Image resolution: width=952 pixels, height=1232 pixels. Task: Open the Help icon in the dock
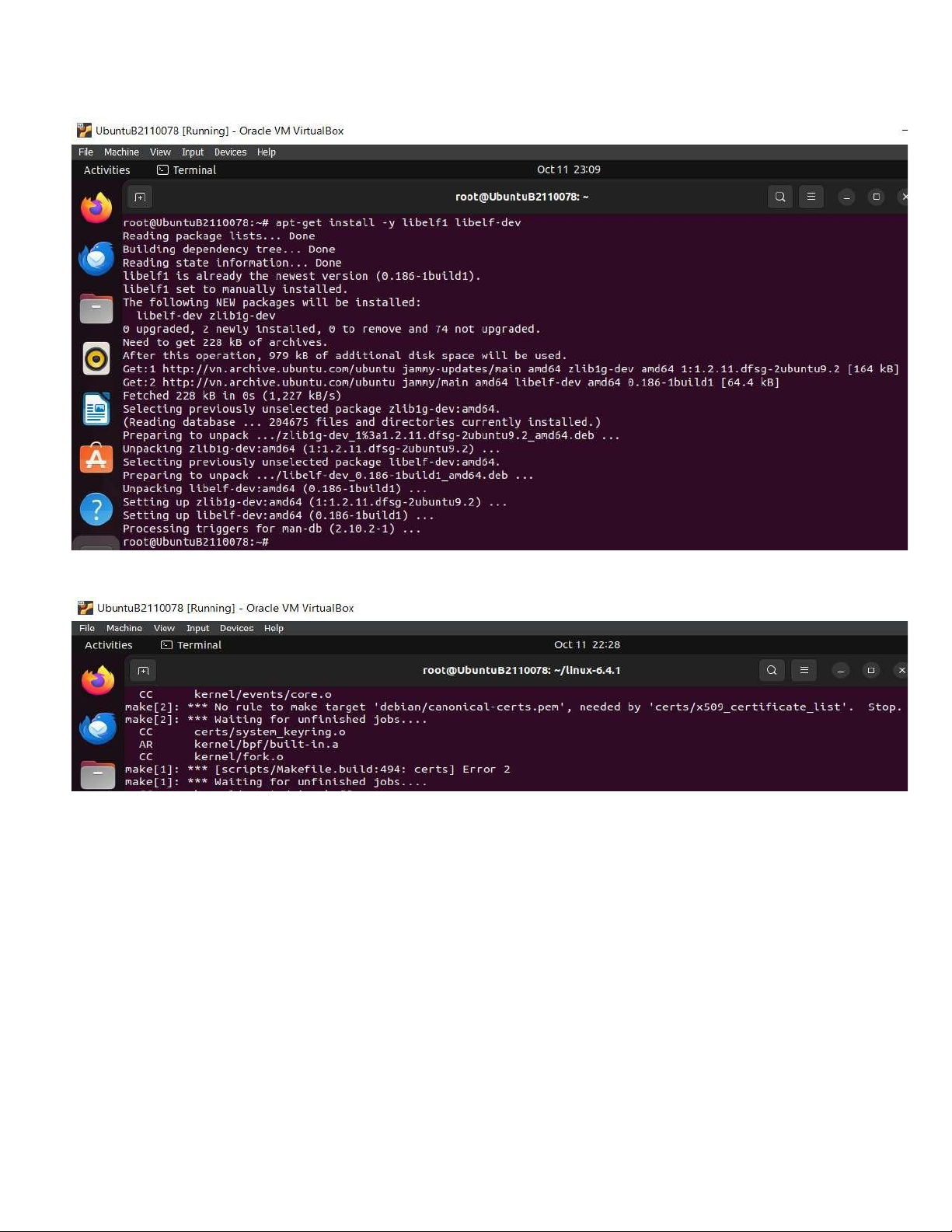click(x=96, y=509)
